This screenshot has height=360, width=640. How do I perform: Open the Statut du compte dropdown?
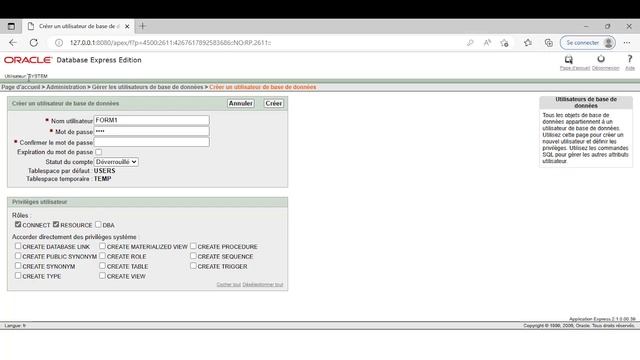tap(116, 162)
